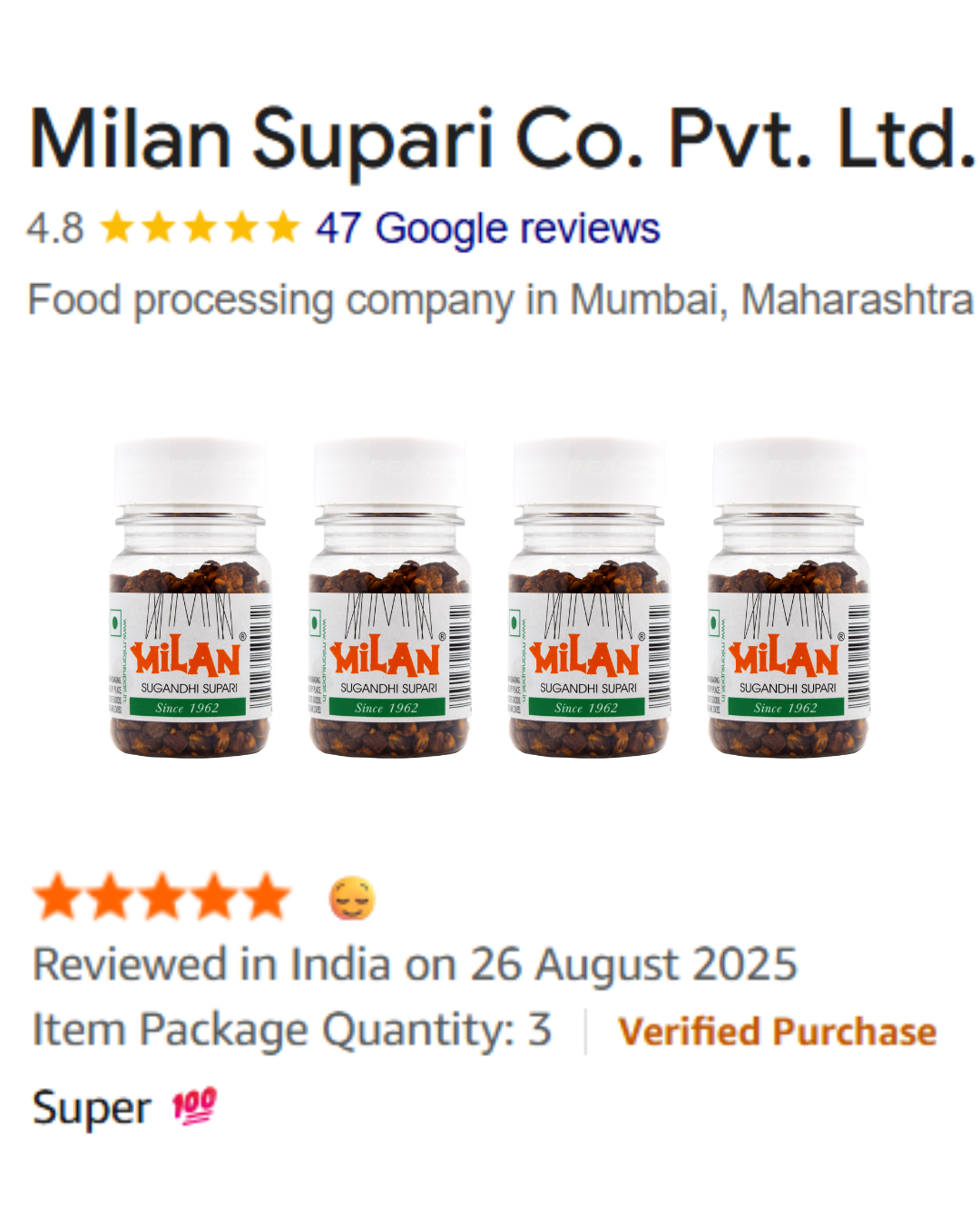Viewport: 980px width, 1225px height.
Task: Click Item Package Quantity: 3 text
Action: click(292, 1031)
